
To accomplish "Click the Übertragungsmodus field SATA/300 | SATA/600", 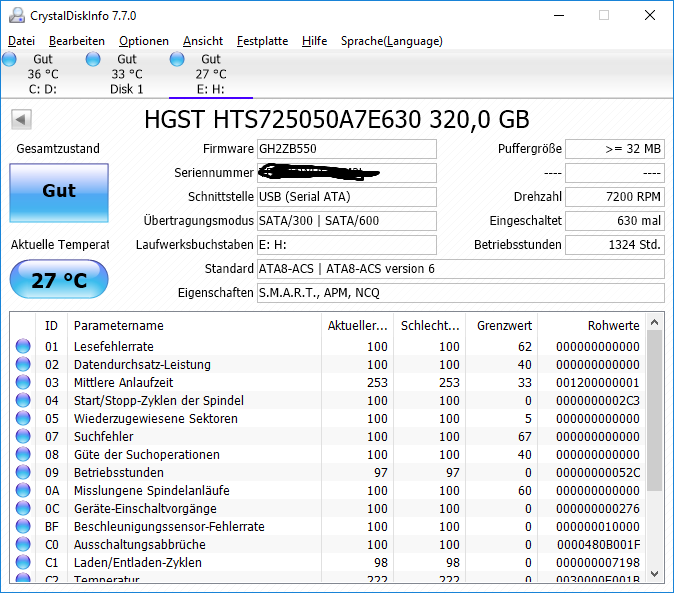I will click(x=347, y=221).
